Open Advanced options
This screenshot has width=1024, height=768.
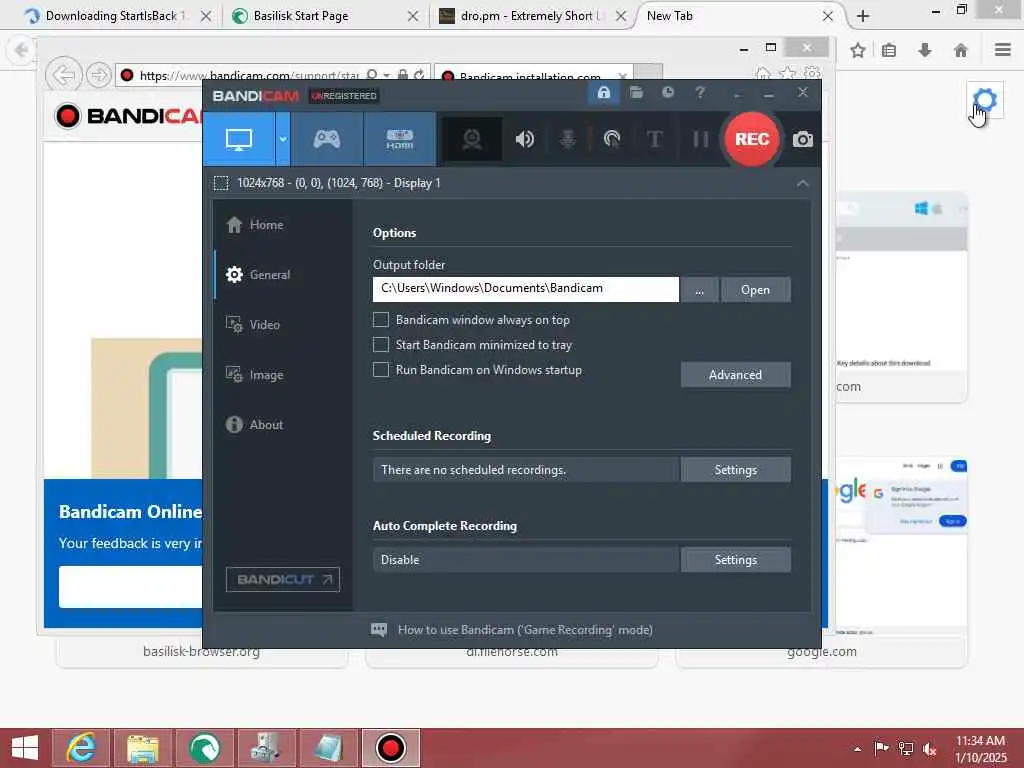pyautogui.click(x=735, y=375)
